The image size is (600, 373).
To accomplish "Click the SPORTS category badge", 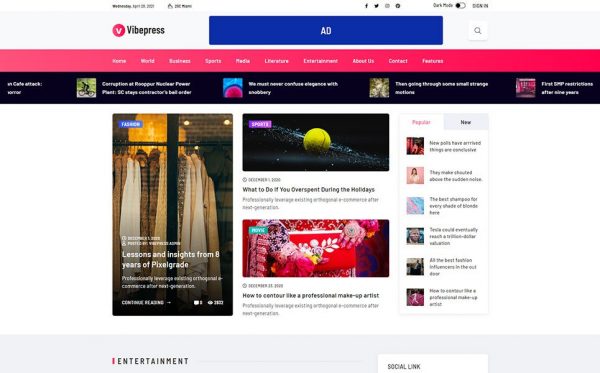I will pyautogui.click(x=260, y=124).
